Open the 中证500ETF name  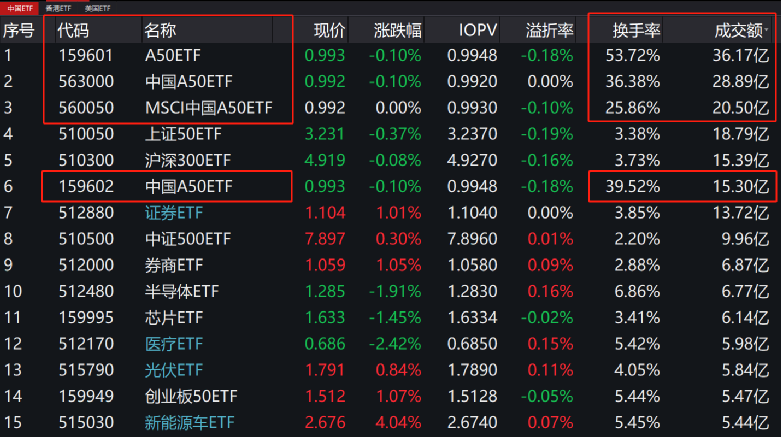pyautogui.click(x=188, y=239)
